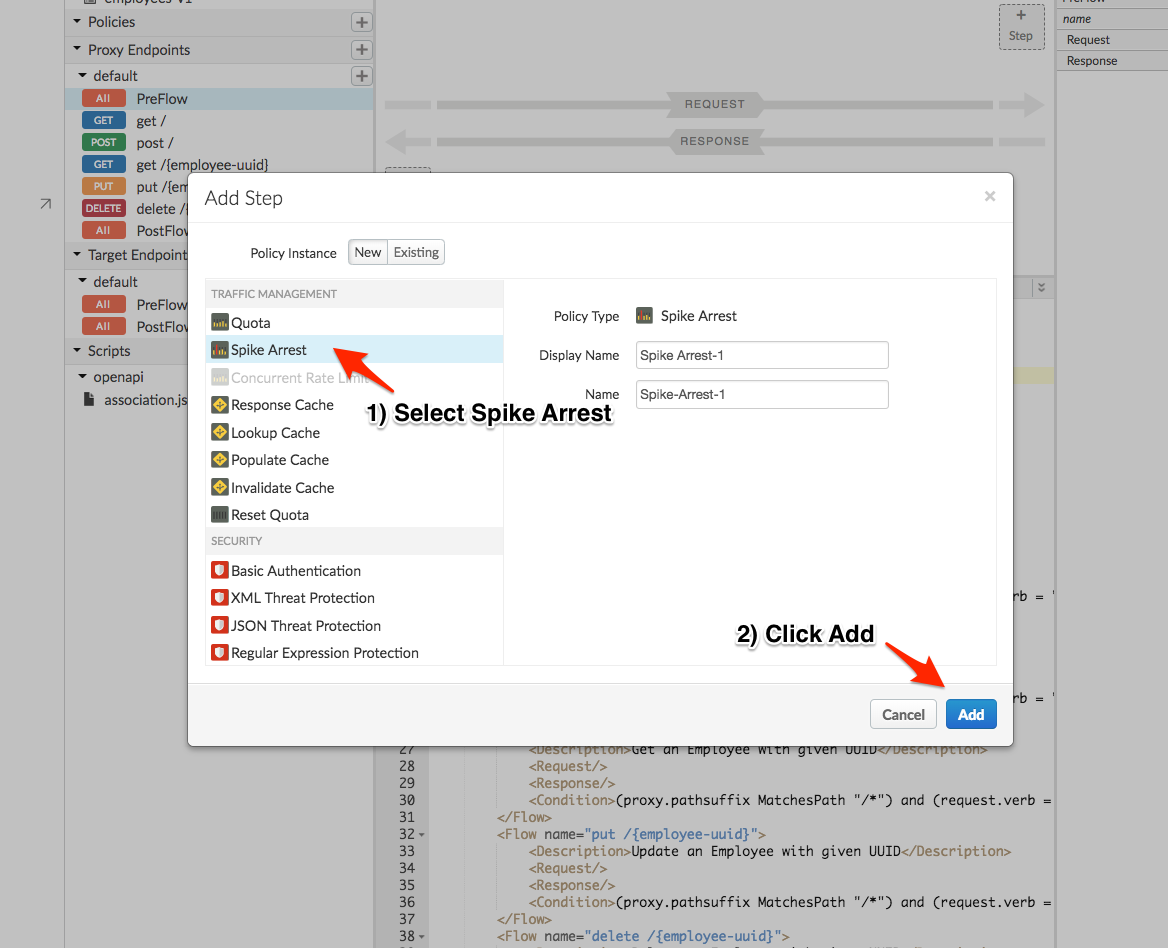Click the Basic Authentication shield icon
The image size is (1168, 948).
219,570
